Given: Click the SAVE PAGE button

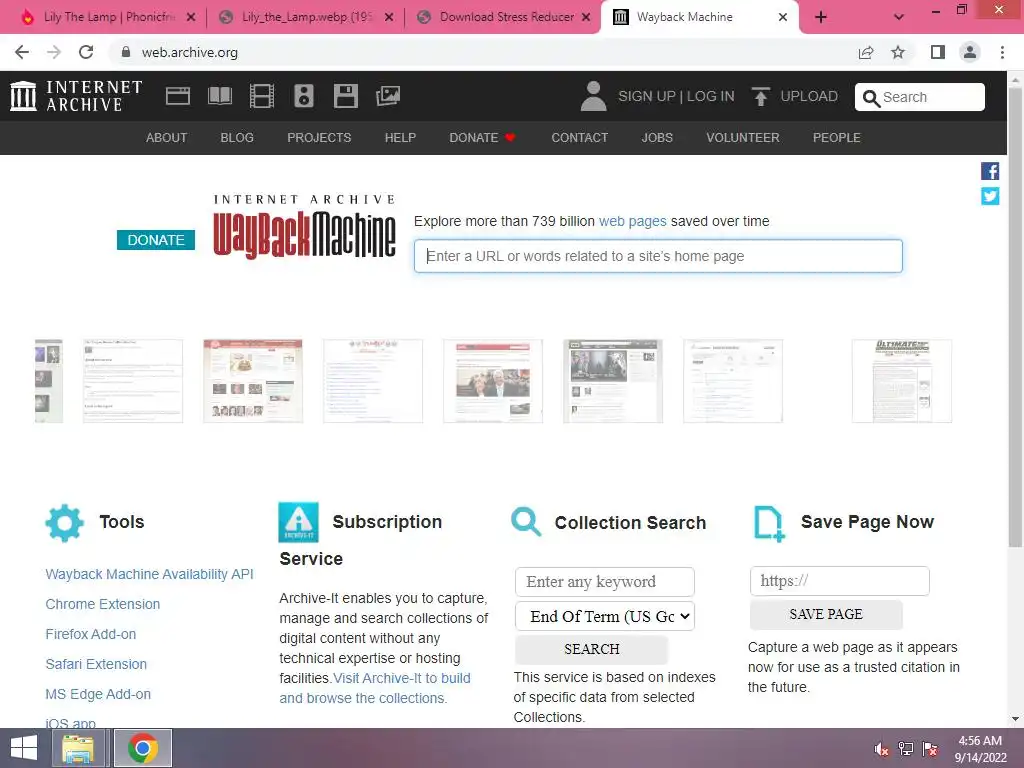Looking at the screenshot, I should pos(826,615).
